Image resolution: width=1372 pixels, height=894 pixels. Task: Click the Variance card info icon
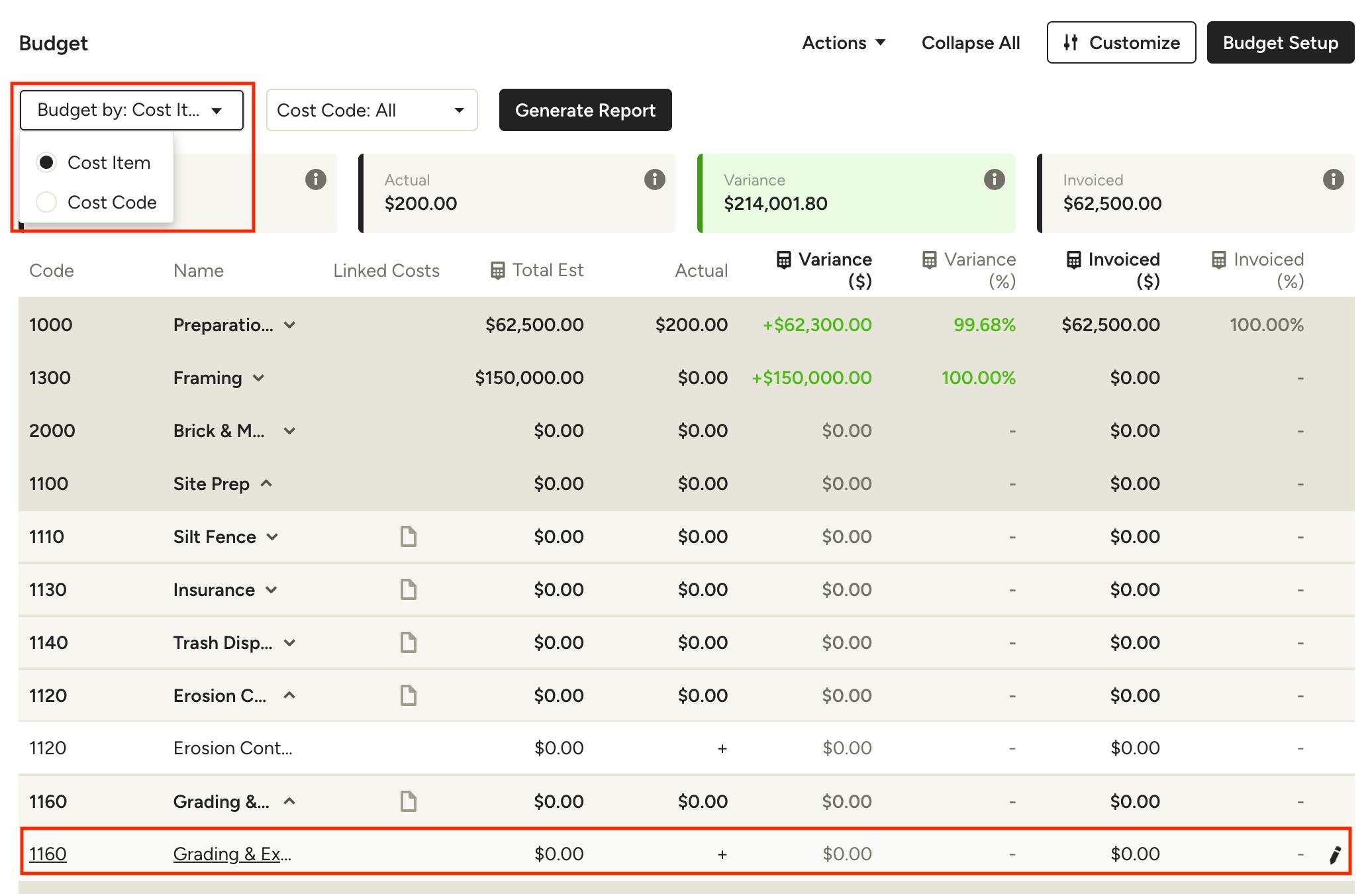(x=994, y=179)
